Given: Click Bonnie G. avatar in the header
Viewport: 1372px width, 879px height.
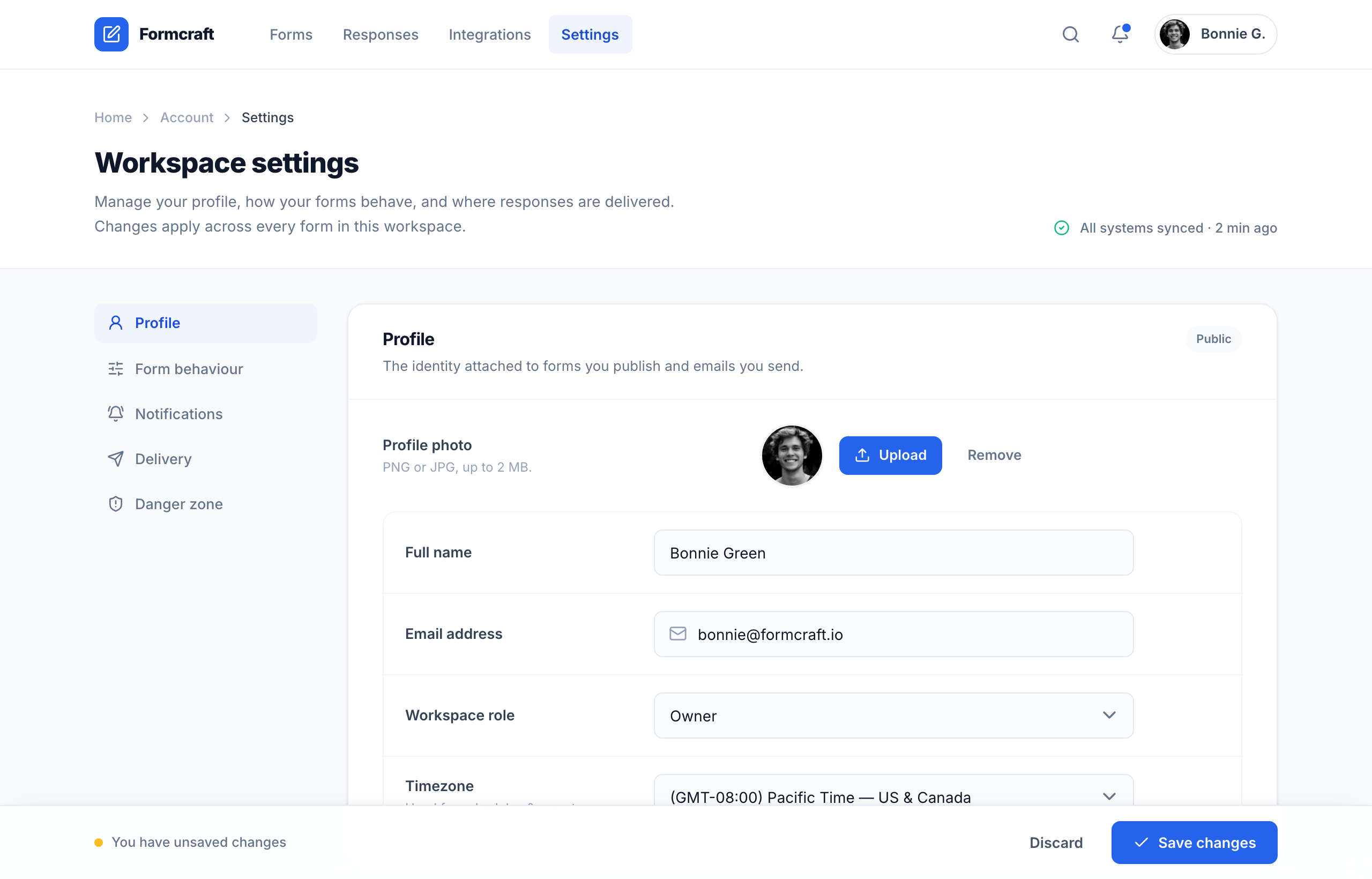Looking at the screenshot, I should 1174,34.
